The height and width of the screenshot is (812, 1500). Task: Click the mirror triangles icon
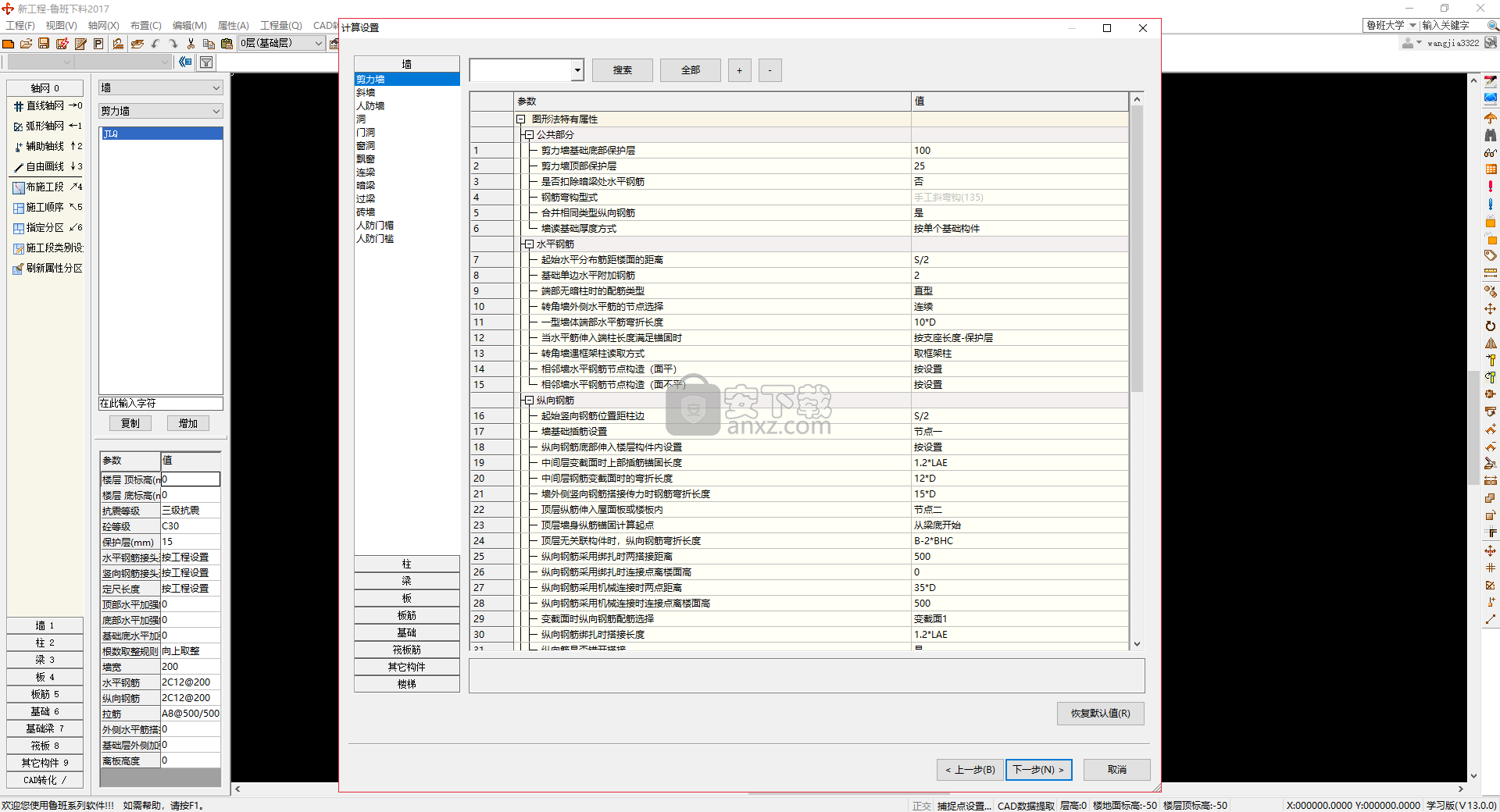pos(1491,343)
